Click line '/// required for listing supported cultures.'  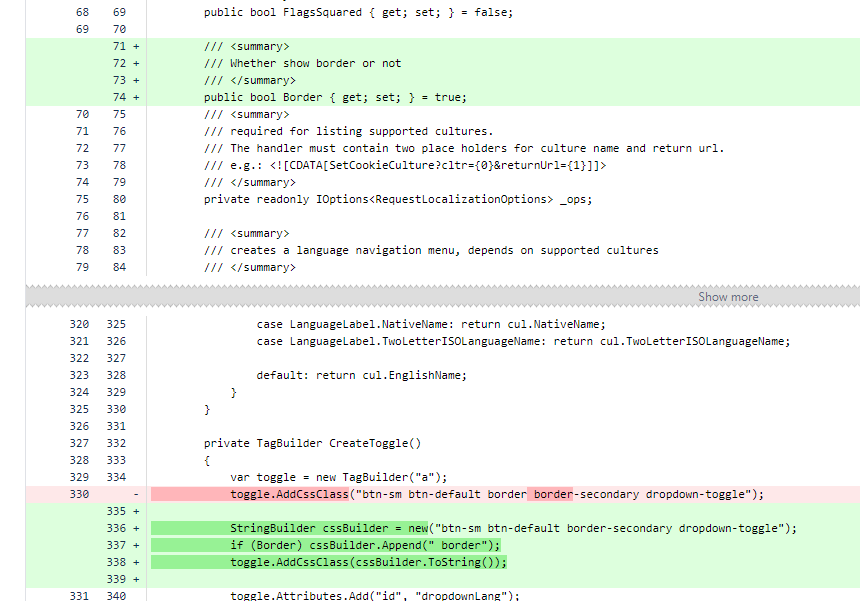348,131
